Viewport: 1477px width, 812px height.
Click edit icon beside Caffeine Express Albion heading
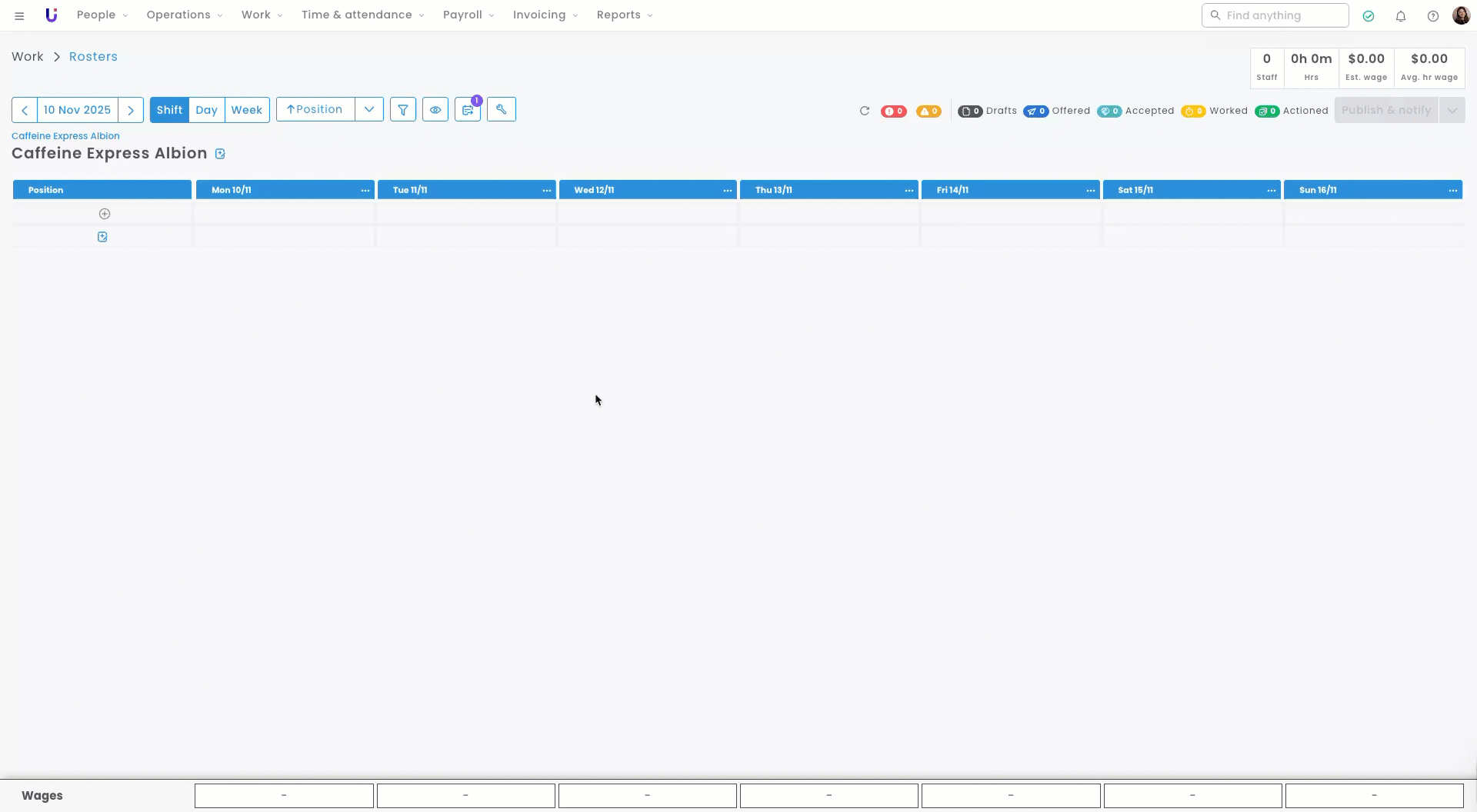point(220,154)
